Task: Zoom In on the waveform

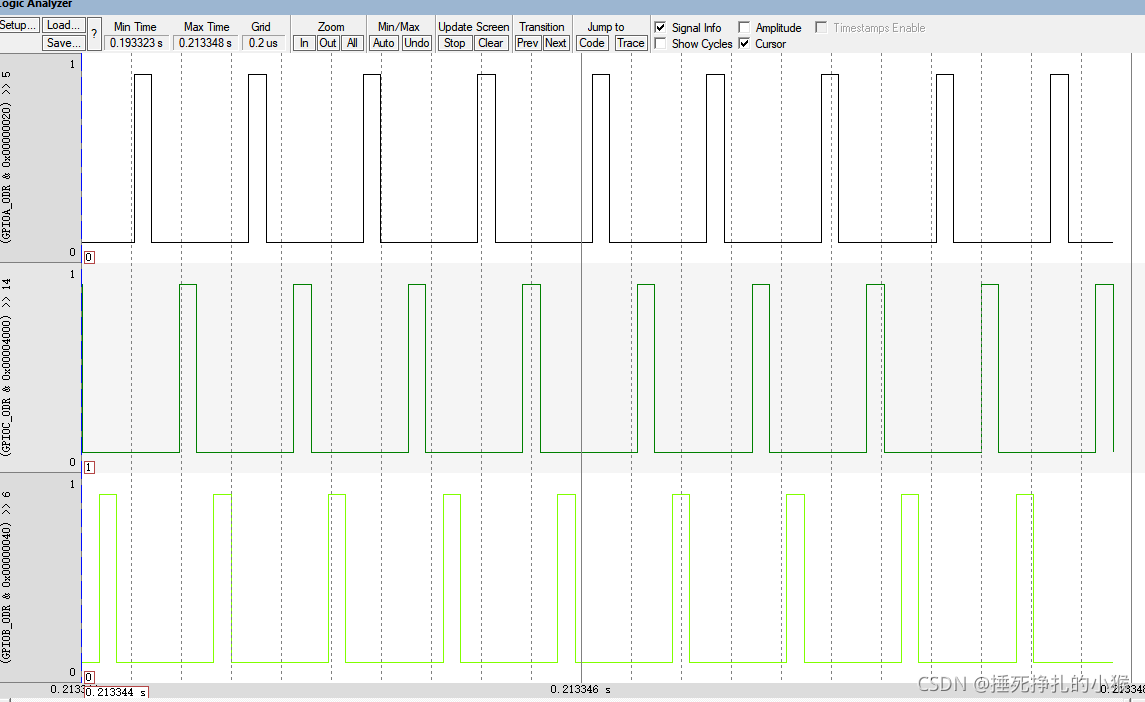Action: tap(304, 43)
